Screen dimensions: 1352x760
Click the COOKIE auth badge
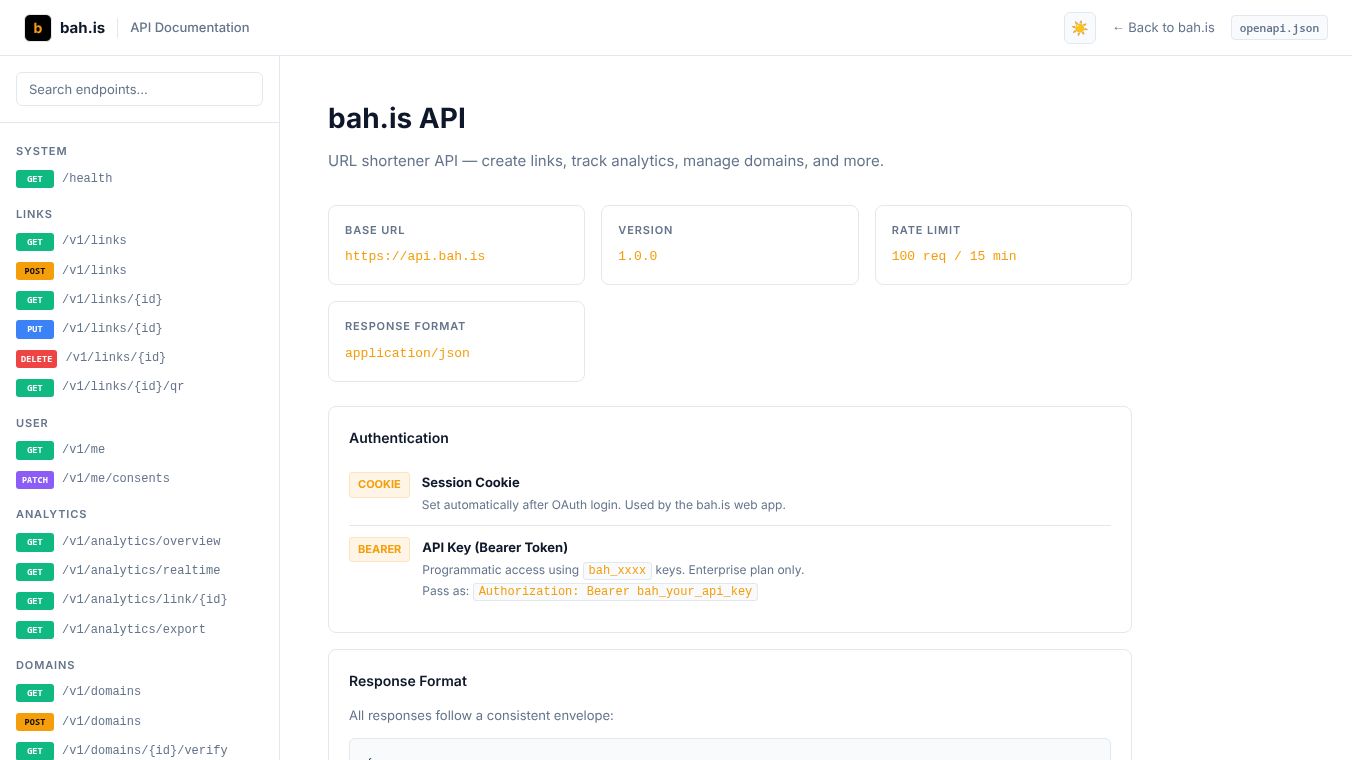click(x=379, y=484)
